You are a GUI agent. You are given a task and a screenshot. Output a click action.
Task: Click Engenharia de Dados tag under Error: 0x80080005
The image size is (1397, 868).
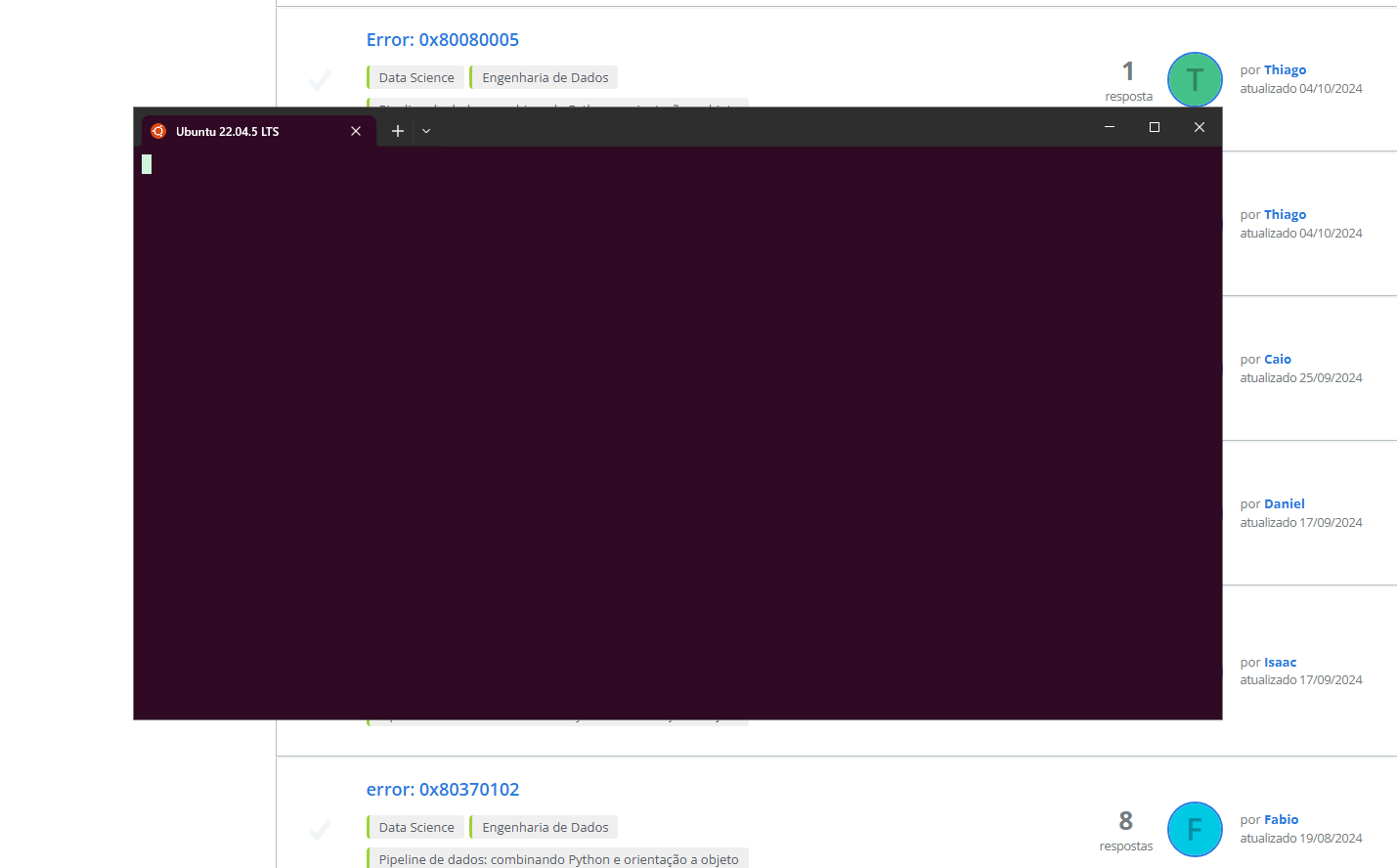(x=545, y=77)
